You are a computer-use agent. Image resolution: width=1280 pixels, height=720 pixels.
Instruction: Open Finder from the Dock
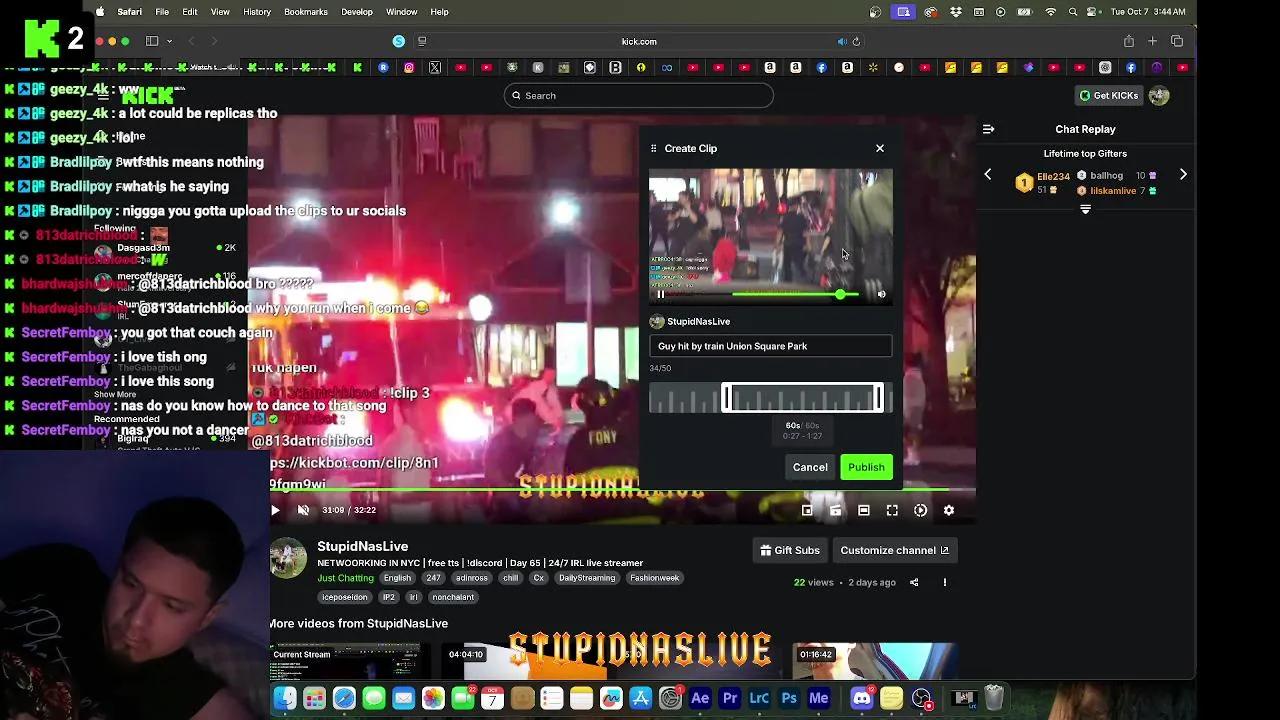point(285,698)
